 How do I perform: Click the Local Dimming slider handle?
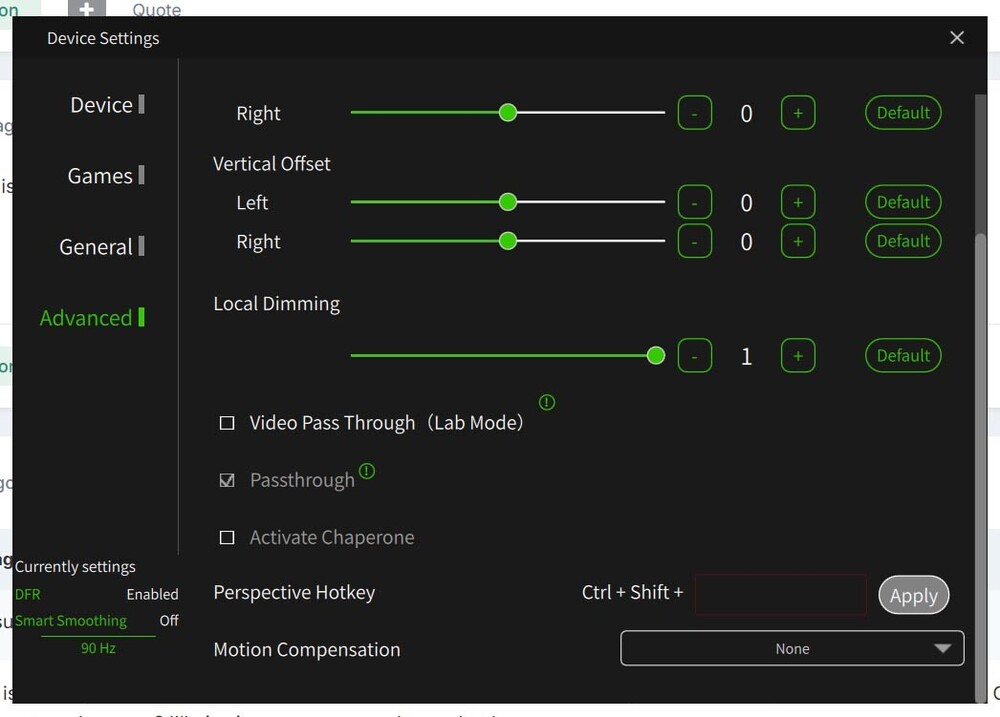656,356
